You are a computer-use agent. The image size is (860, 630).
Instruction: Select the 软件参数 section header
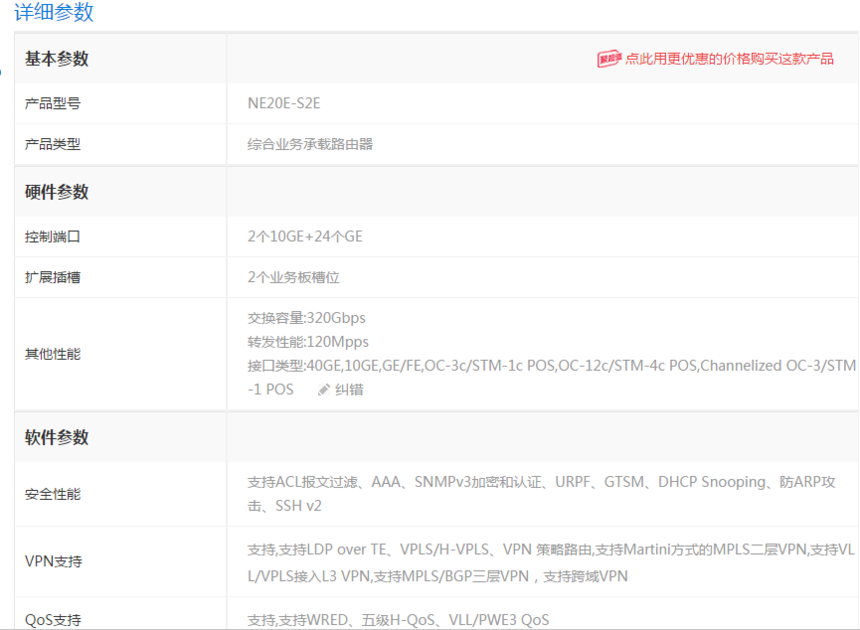56,438
